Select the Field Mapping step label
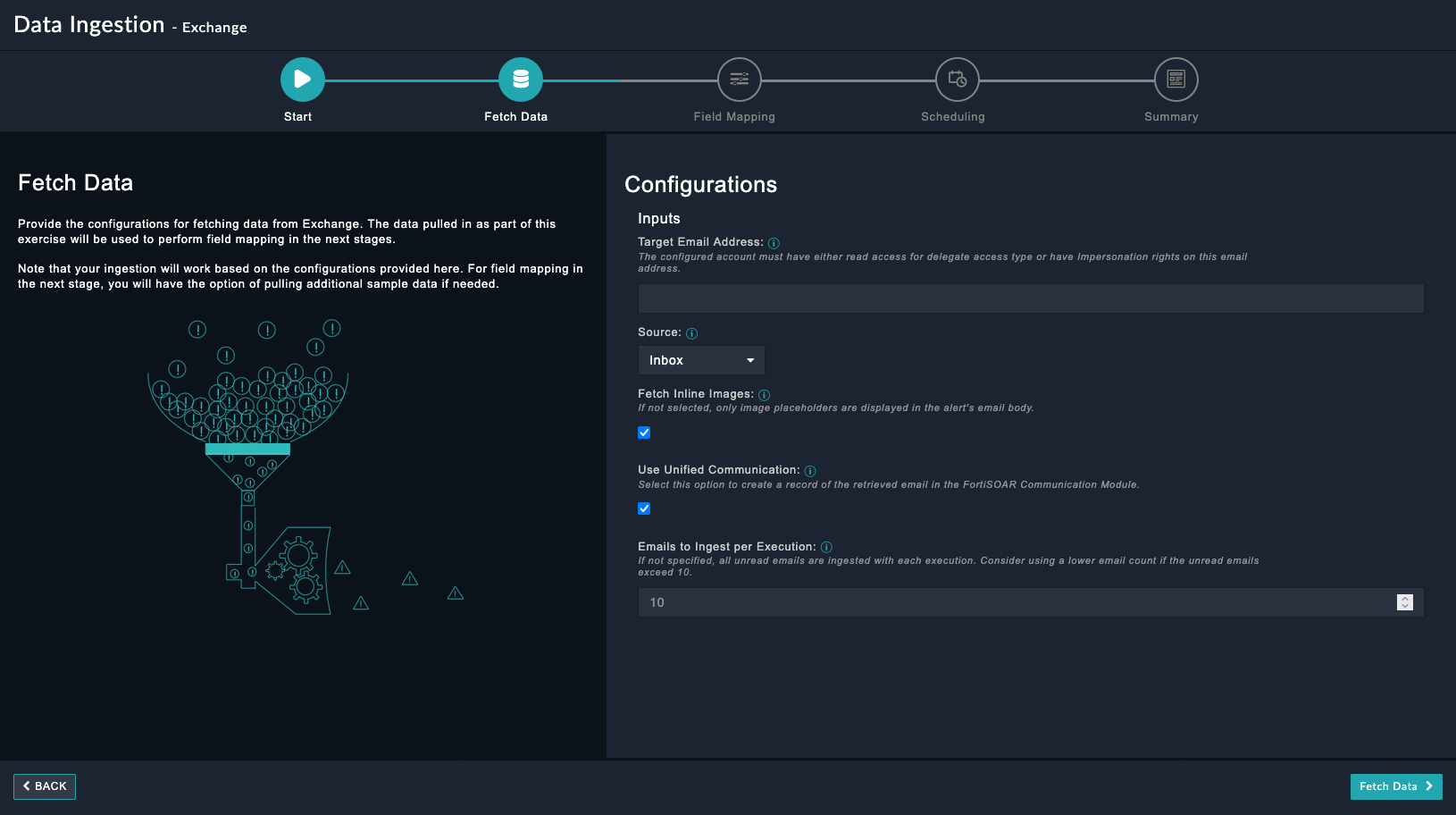 click(734, 117)
